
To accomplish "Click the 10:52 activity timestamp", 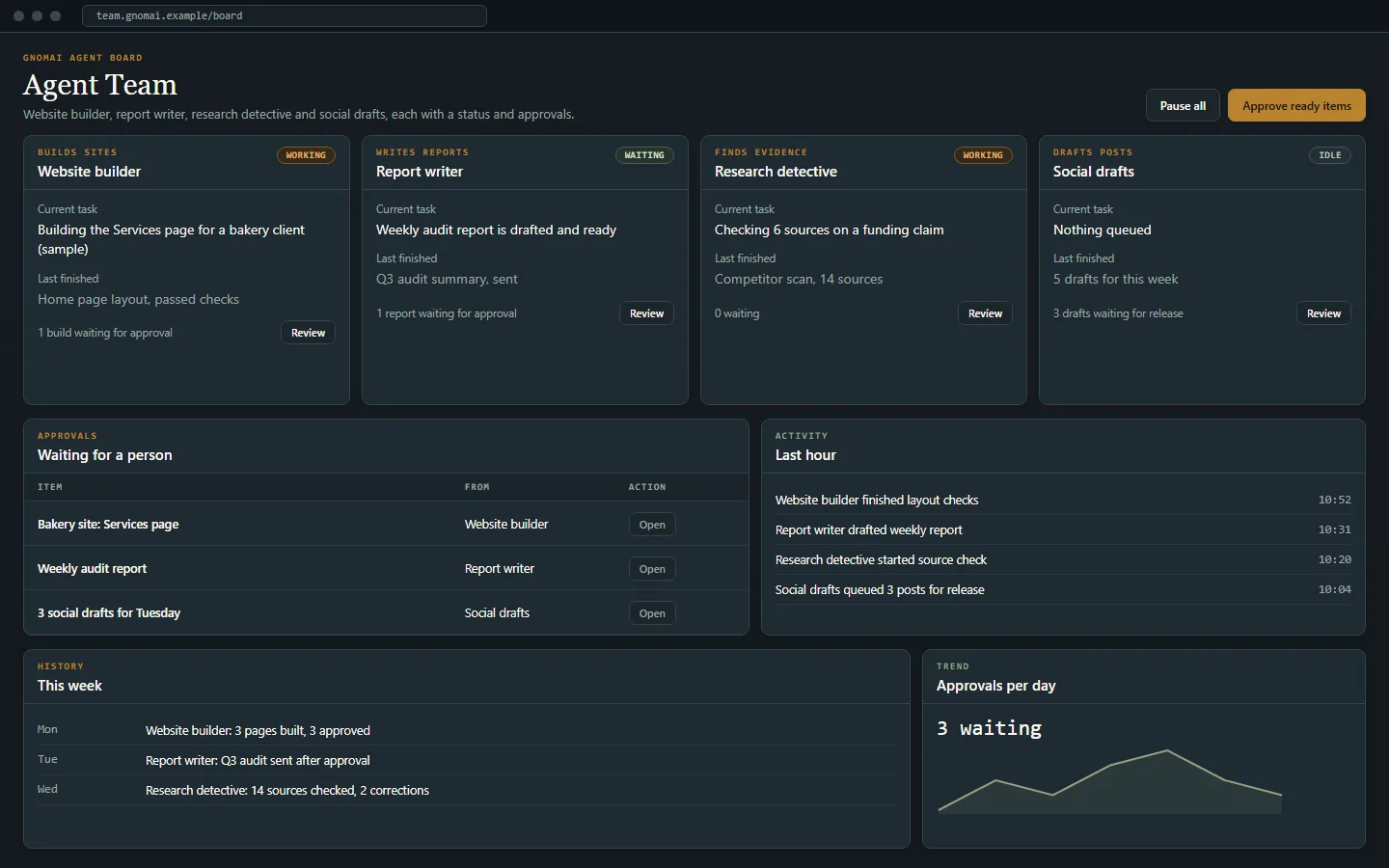I will click(1335, 501).
